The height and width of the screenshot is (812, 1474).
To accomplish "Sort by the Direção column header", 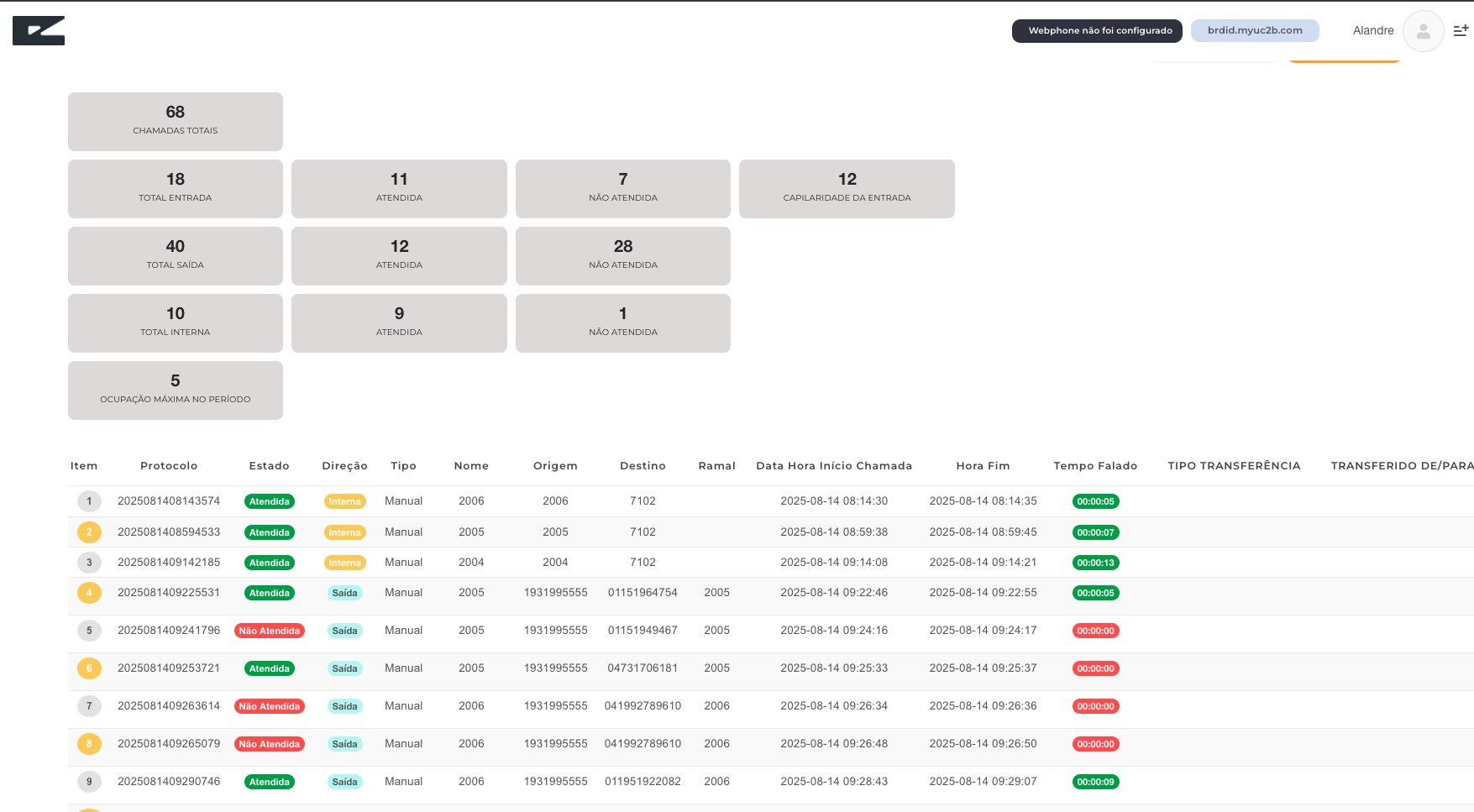I will pyautogui.click(x=344, y=466).
